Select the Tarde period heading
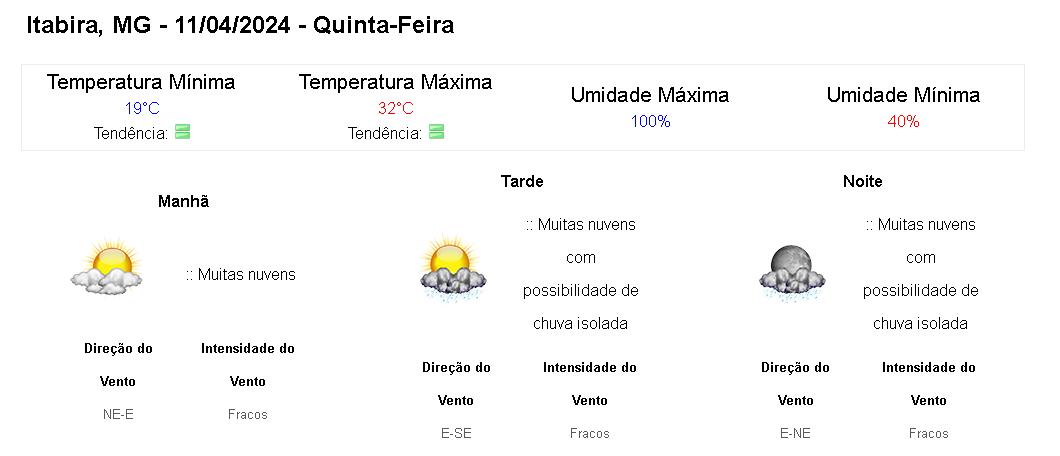Viewport: 1060px width, 456px height. coord(522,181)
